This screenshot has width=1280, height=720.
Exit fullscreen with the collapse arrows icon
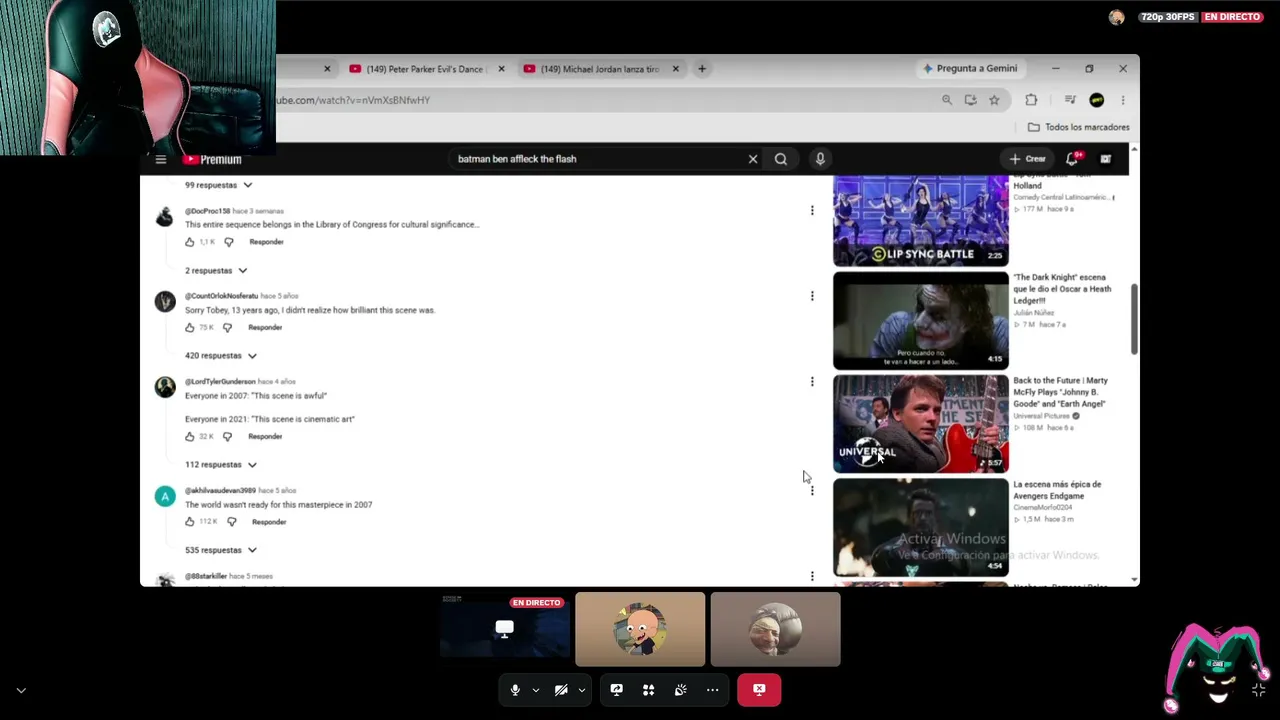tap(1258, 690)
